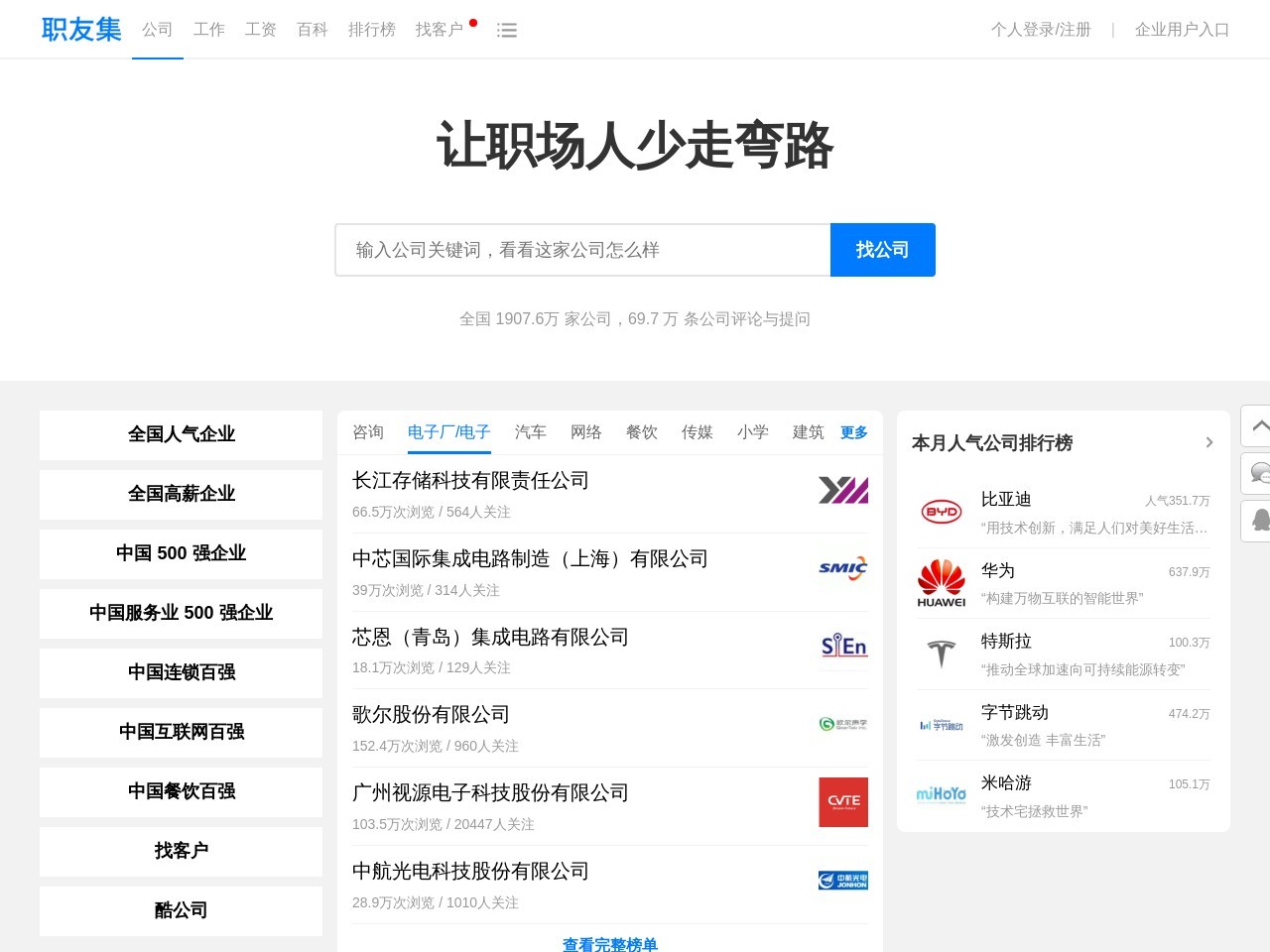This screenshot has width=1270, height=952.
Task: Expand the 更多 category options
Action: point(853,431)
